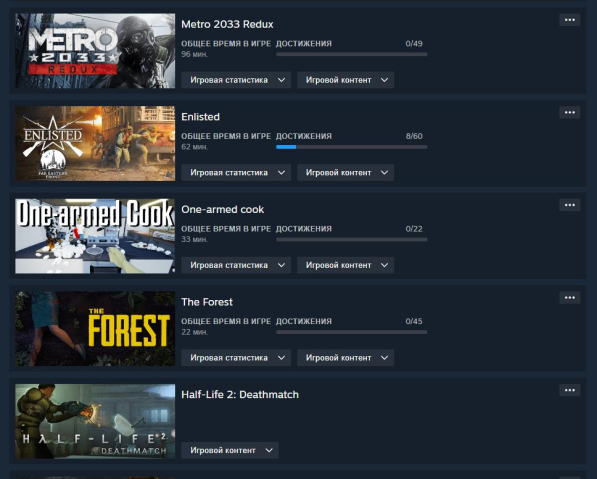Open three-dot menu for Enlisted
The width and height of the screenshot is (597, 479).
pos(570,112)
